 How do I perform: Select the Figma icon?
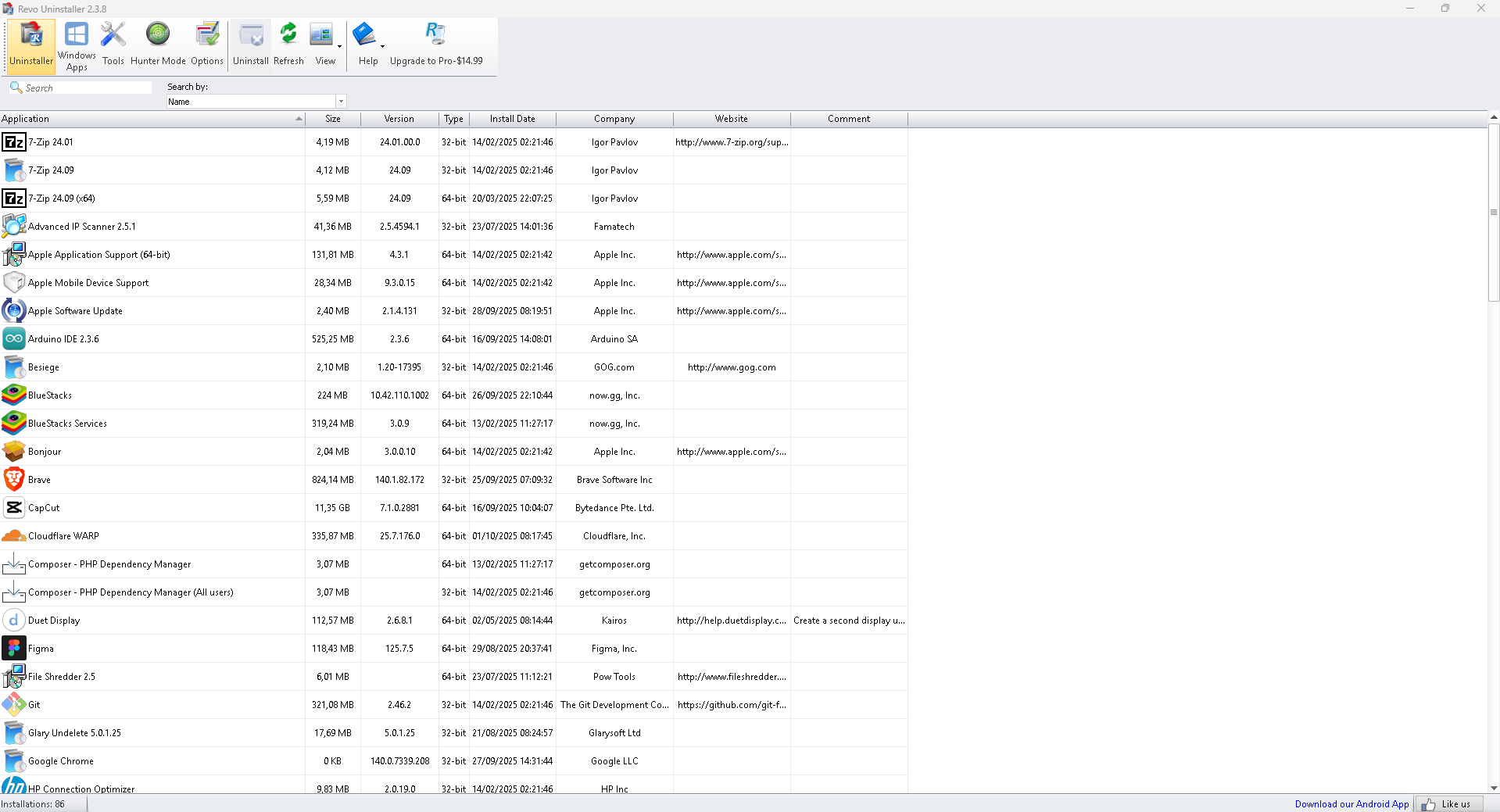click(14, 649)
